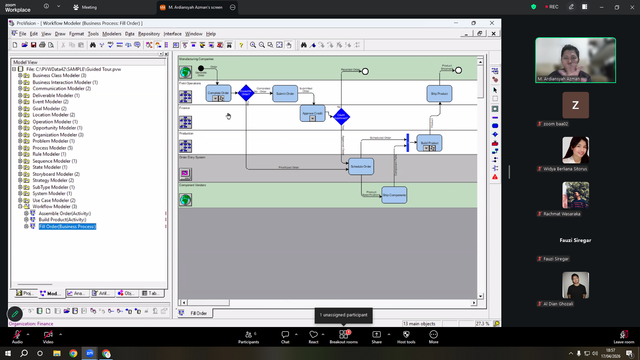Select Fill Order(Business Process) tree item

[x=67, y=227]
